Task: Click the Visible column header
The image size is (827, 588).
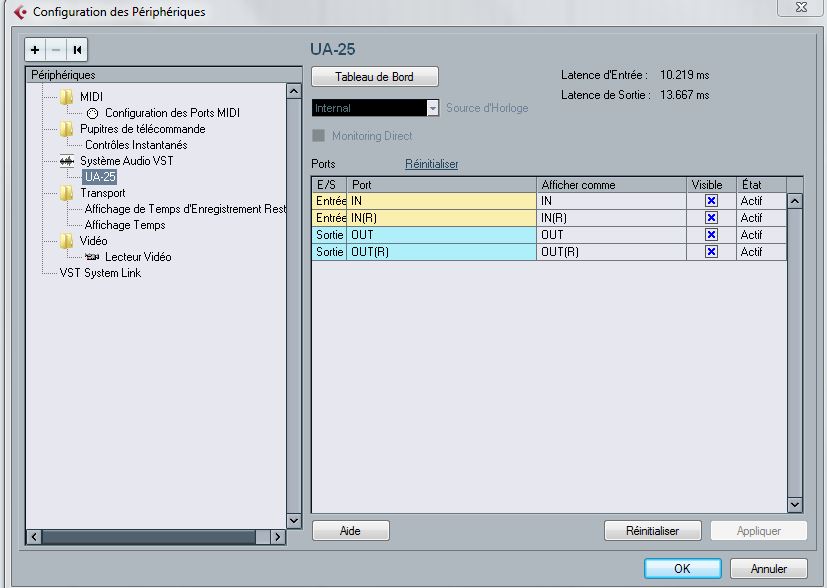Action: (x=711, y=185)
